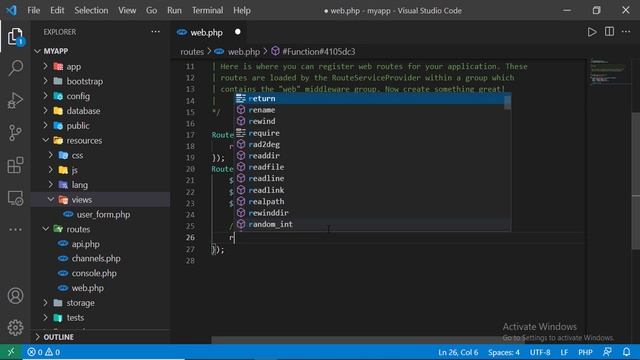The width and height of the screenshot is (640, 360).
Task: Expand the public folder
Action: click(100, 126)
